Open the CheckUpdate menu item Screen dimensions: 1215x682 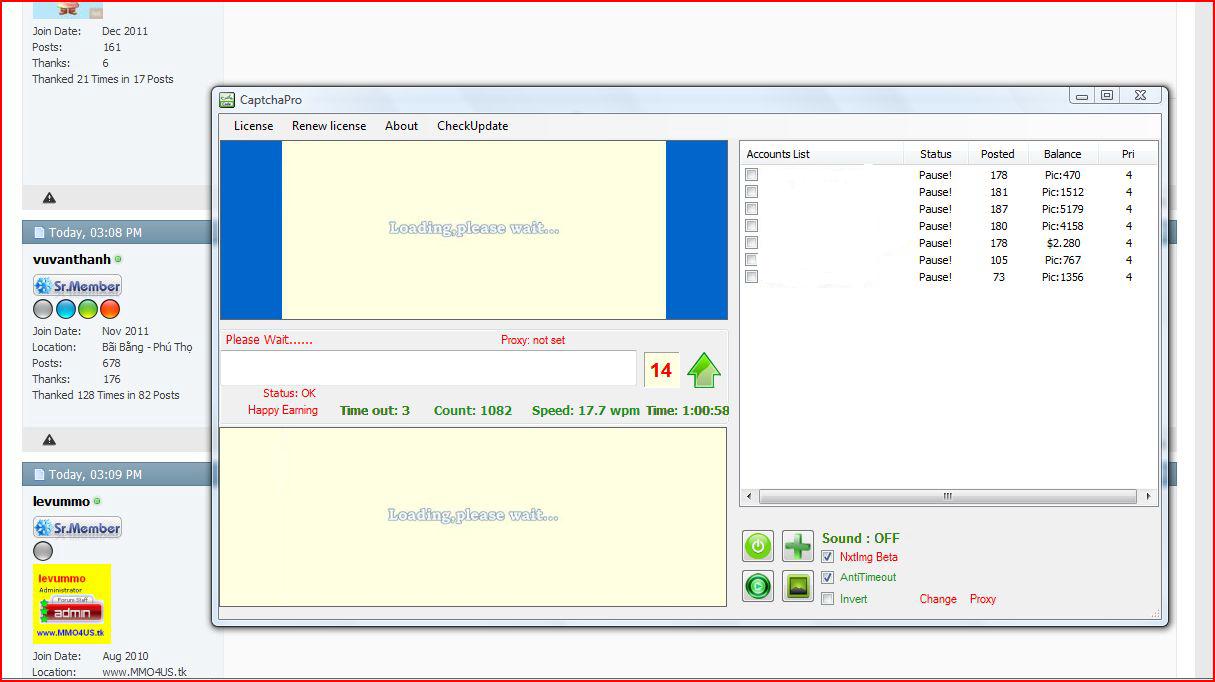pyautogui.click(x=472, y=126)
